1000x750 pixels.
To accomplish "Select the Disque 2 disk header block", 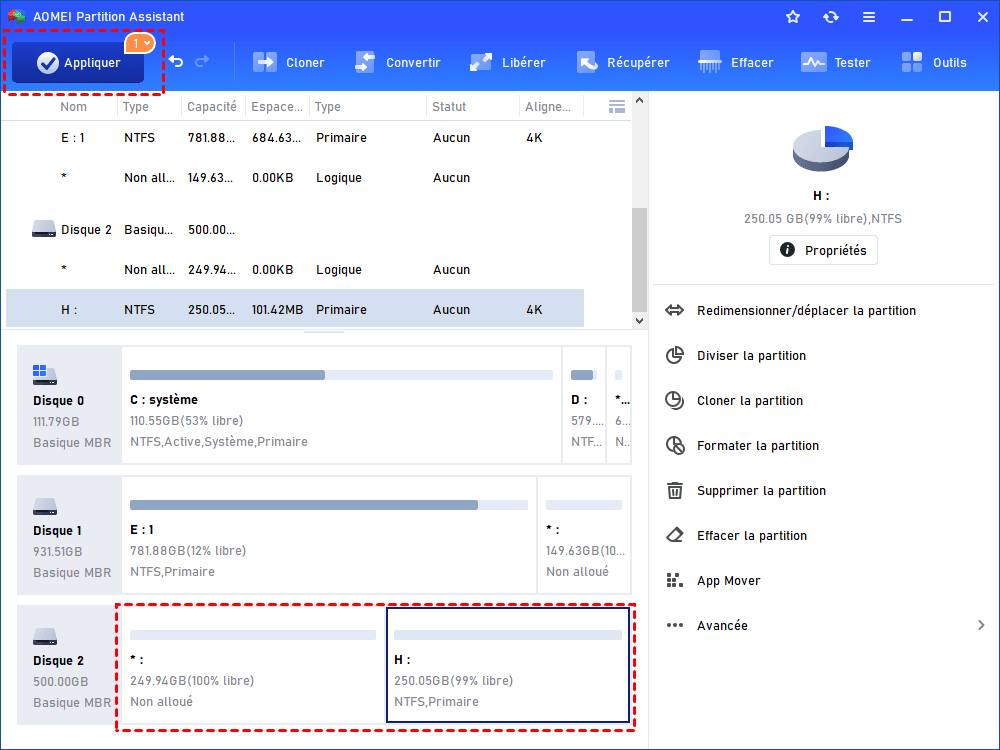I will [x=69, y=665].
